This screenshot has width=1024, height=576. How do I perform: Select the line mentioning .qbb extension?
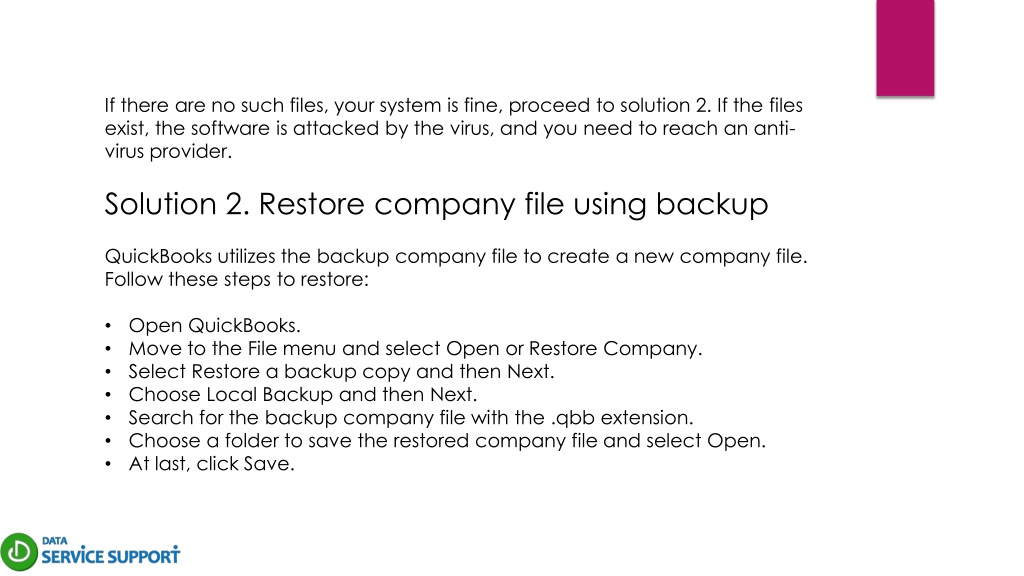[411, 418]
